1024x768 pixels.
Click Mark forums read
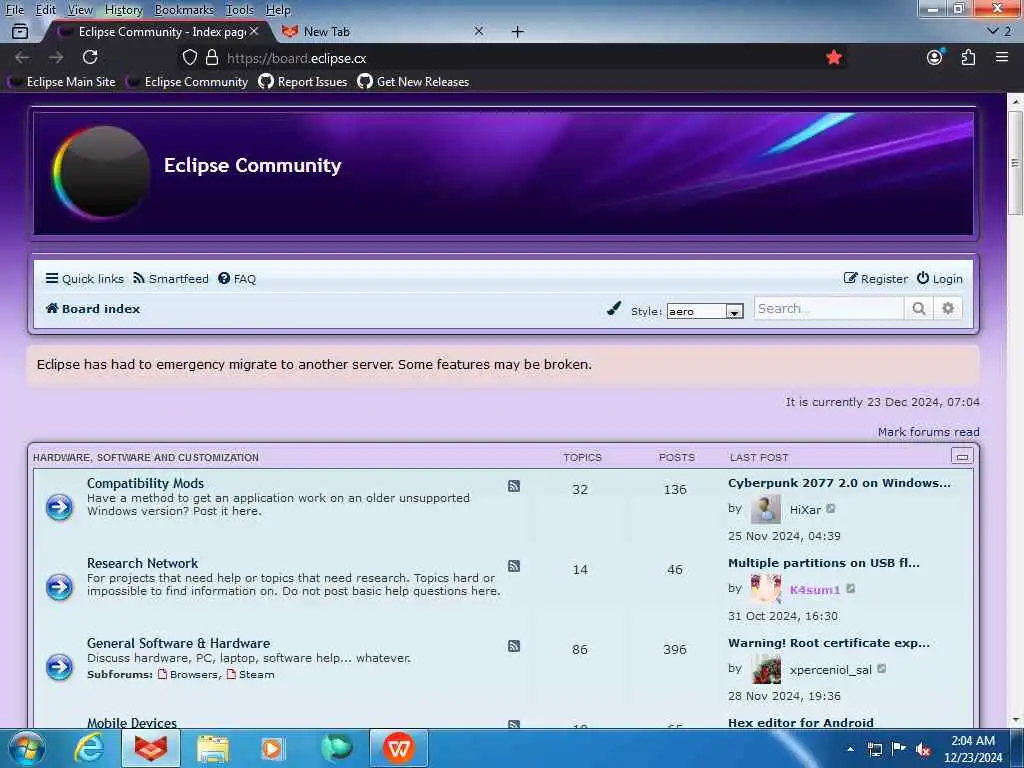click(x=928, y=432)
